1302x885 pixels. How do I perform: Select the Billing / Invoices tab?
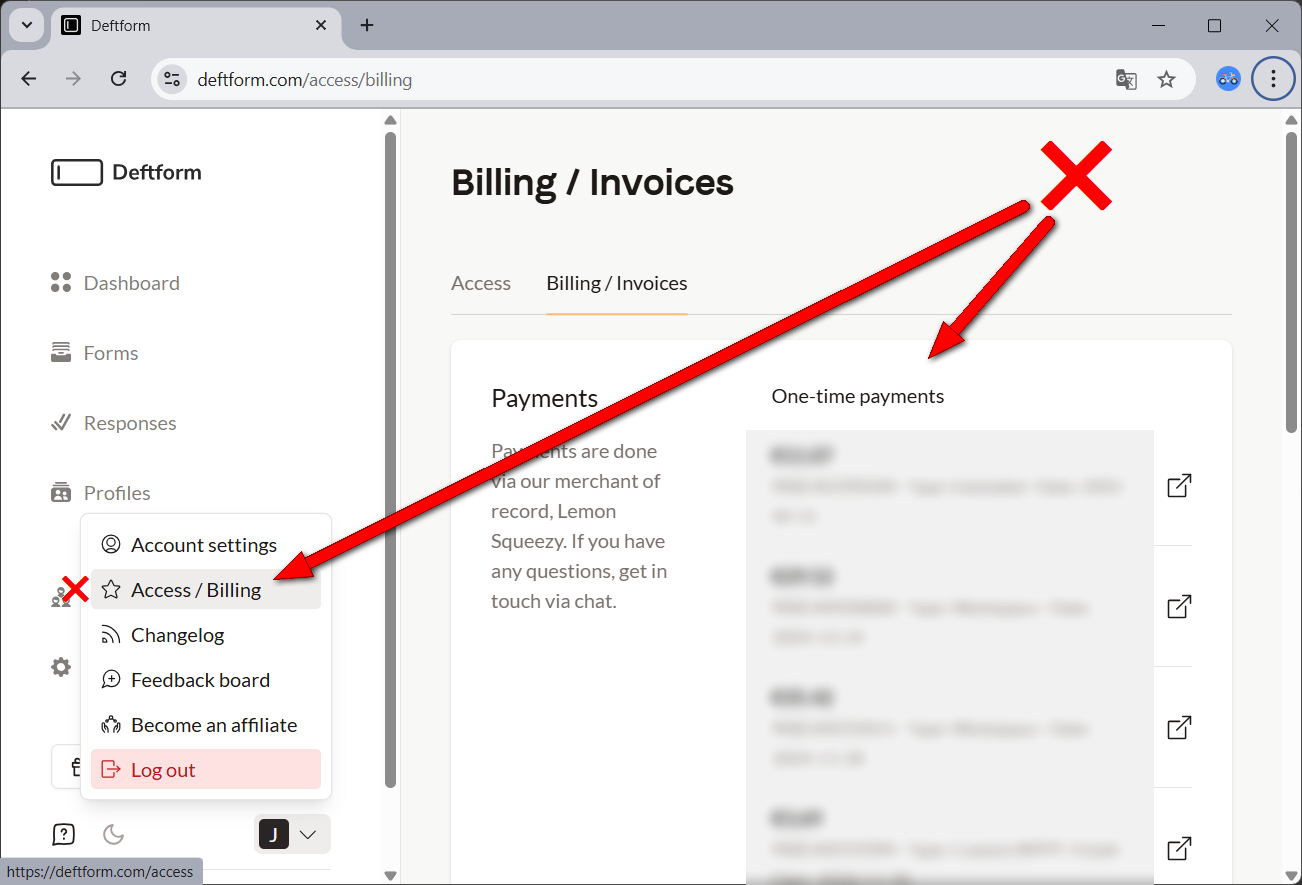click(x=617, y=283)
